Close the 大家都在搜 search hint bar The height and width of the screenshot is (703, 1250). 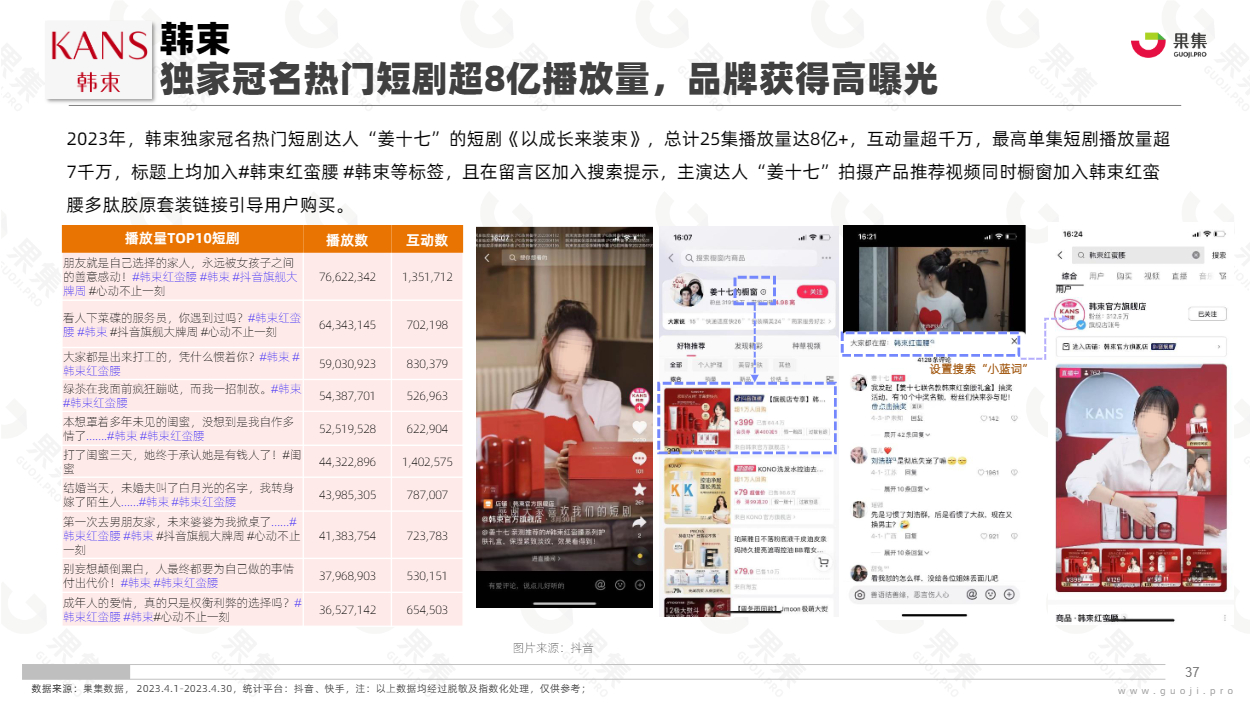(x=1014, y=341)
